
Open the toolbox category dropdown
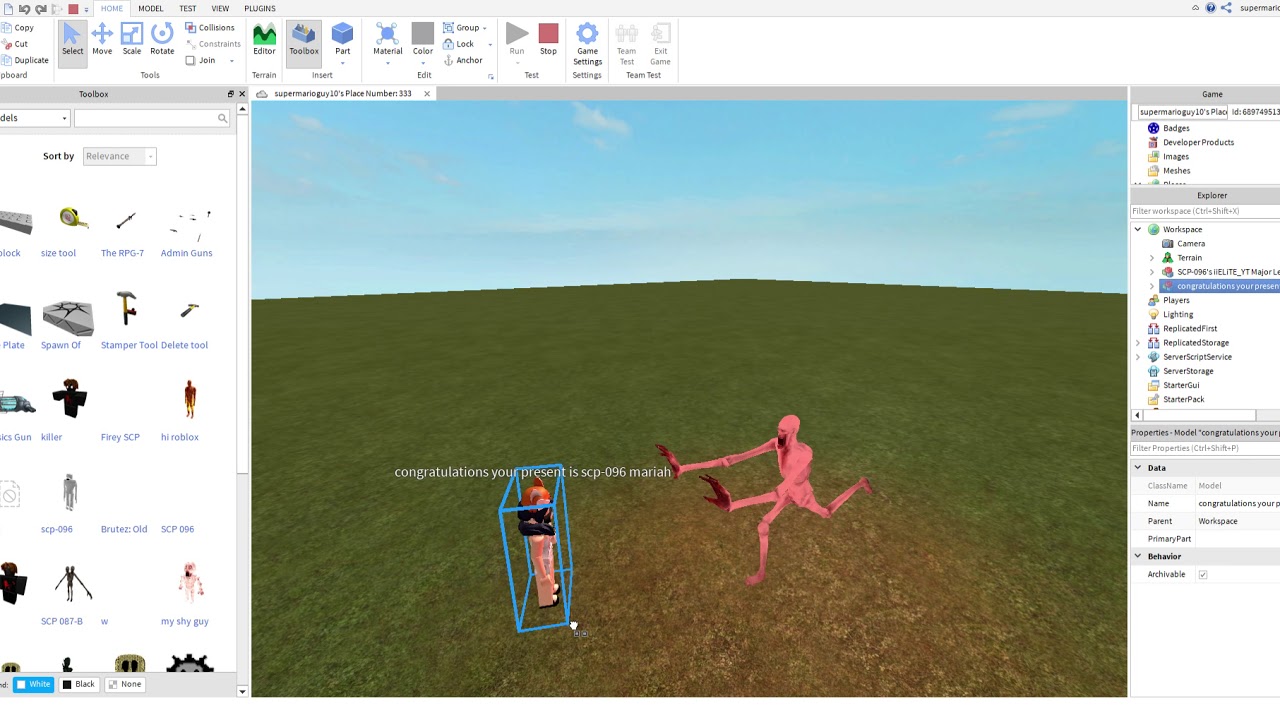34,118
